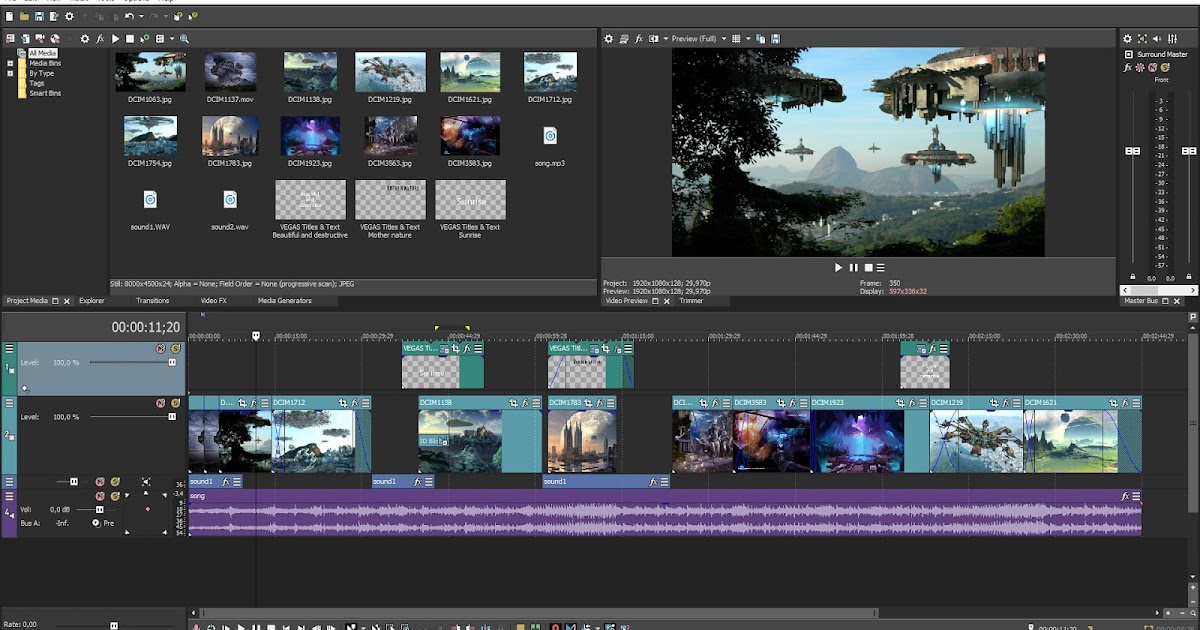Expand the Media Bins tree node
This screenshot has height=630, width=1200.
(10, 63)
